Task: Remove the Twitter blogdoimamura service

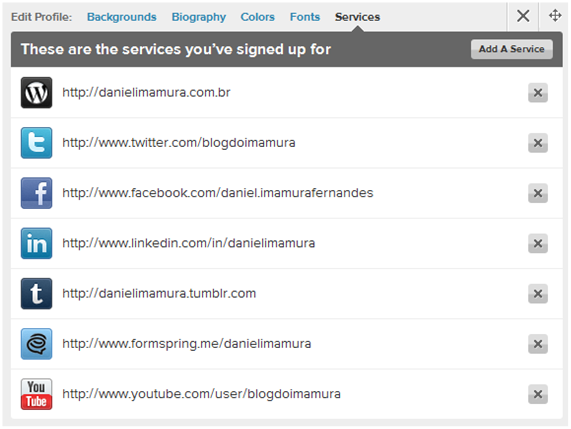Action: pos(538,143)
